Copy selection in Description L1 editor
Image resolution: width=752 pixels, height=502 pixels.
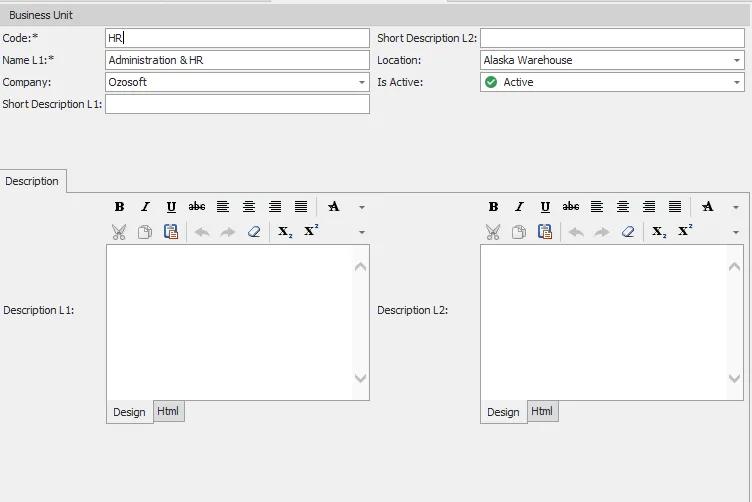(145, 232)
